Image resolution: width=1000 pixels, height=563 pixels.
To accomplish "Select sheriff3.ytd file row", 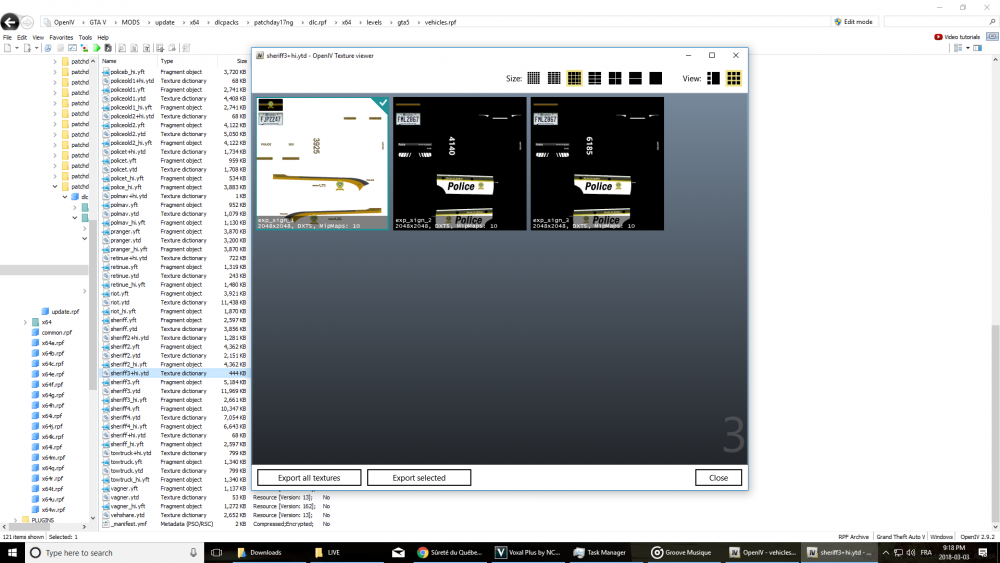I will pyautogui.click(x=174, y=391).
